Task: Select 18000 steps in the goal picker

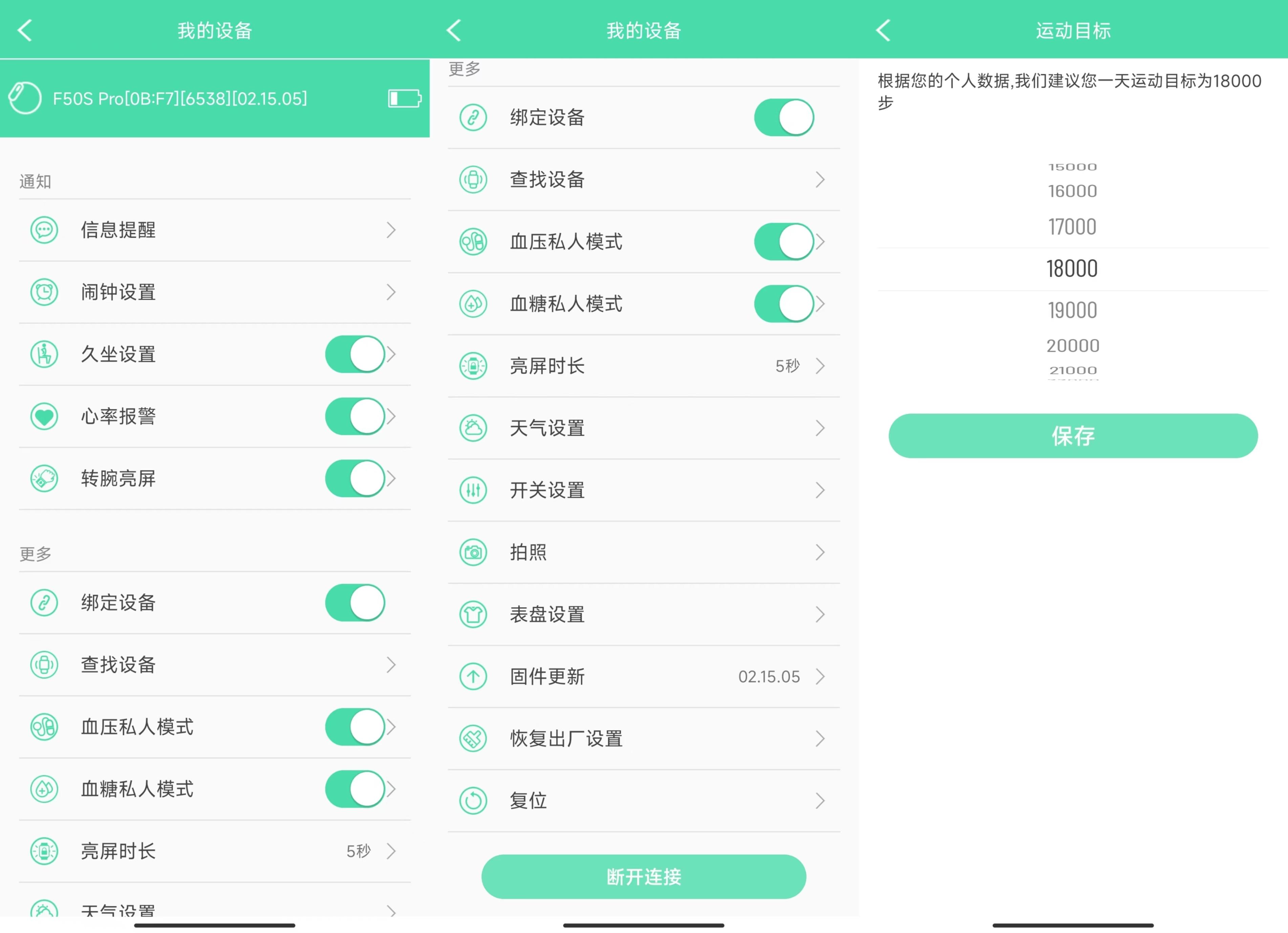Action: click(1072, 268)
